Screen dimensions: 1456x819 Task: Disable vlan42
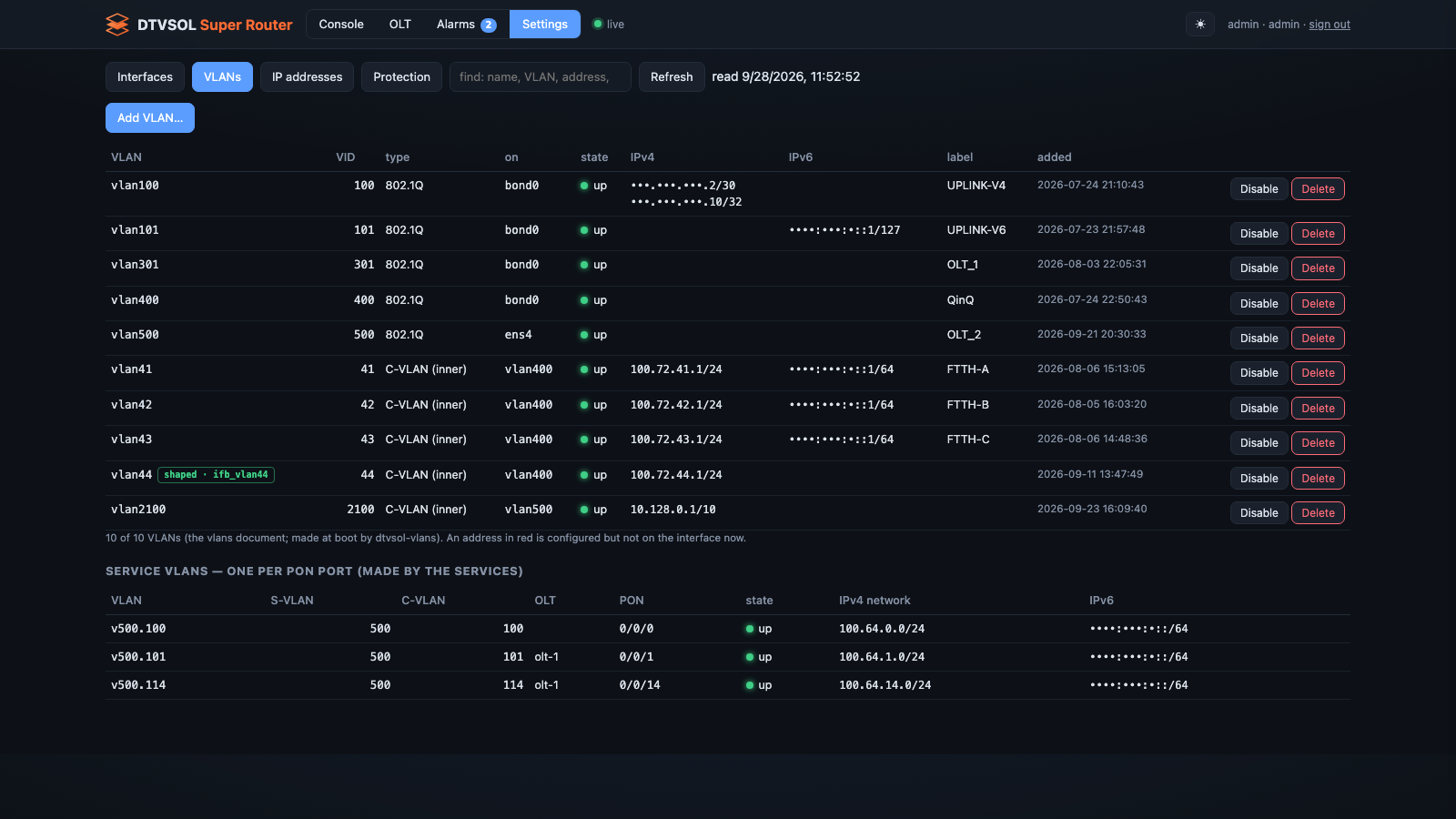point(1259,409)
